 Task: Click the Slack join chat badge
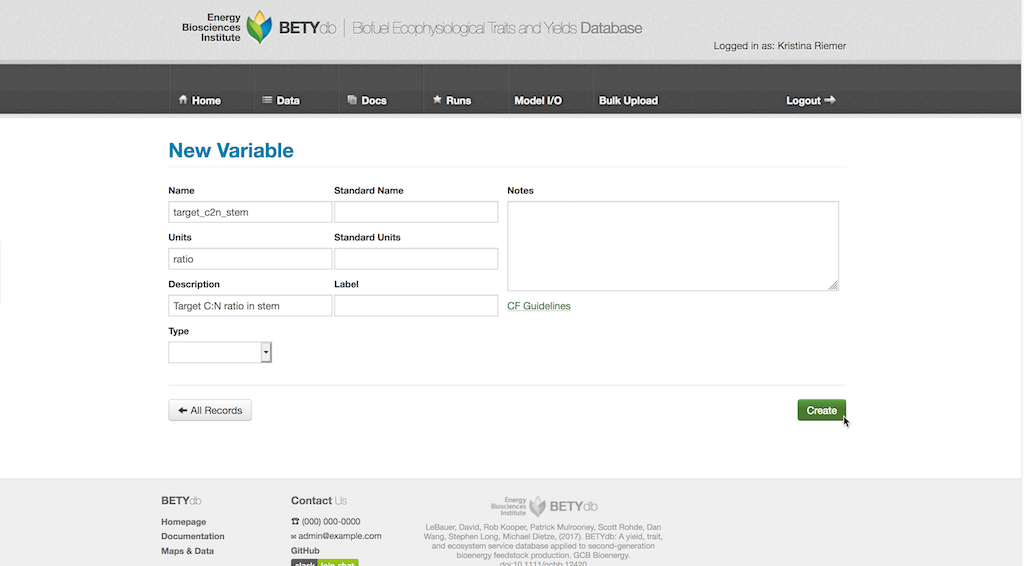[324, 563]
